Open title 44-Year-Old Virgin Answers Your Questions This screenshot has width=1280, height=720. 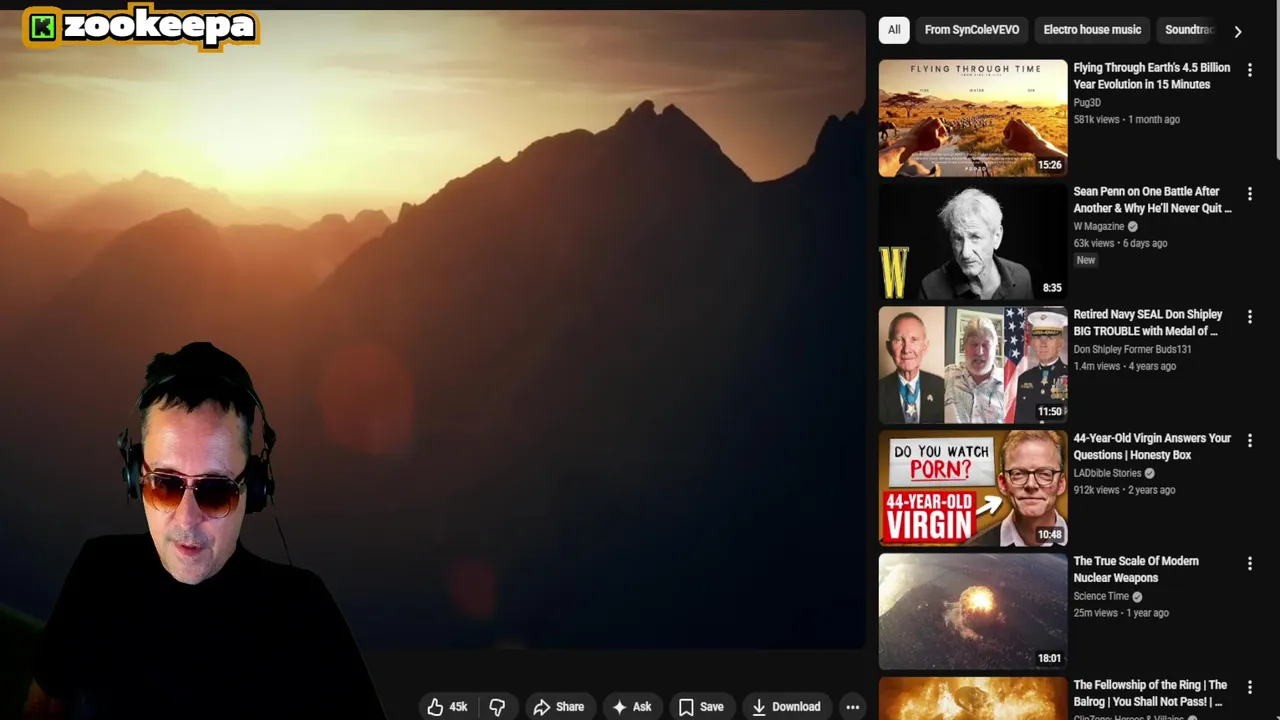tap(1152, 446)
